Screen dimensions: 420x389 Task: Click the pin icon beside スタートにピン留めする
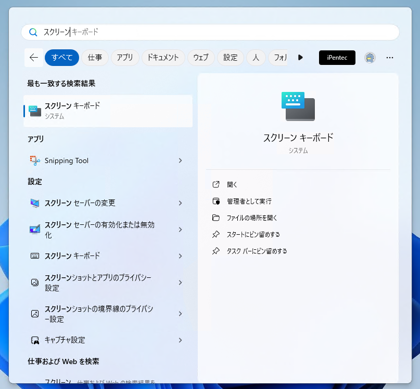coord(216,234)
